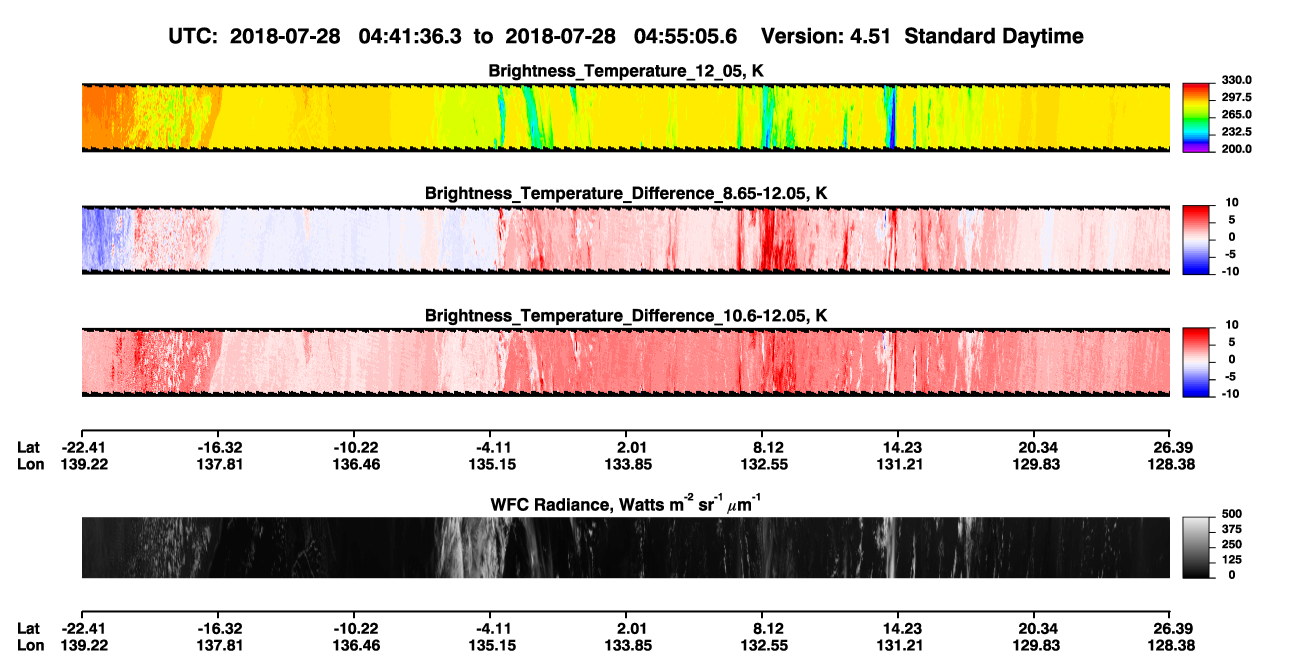Viewport: 1300px width, 667px height.
Task: Select the Brightness_Temperature_12_05, K panel title
Action: (626, 71)
